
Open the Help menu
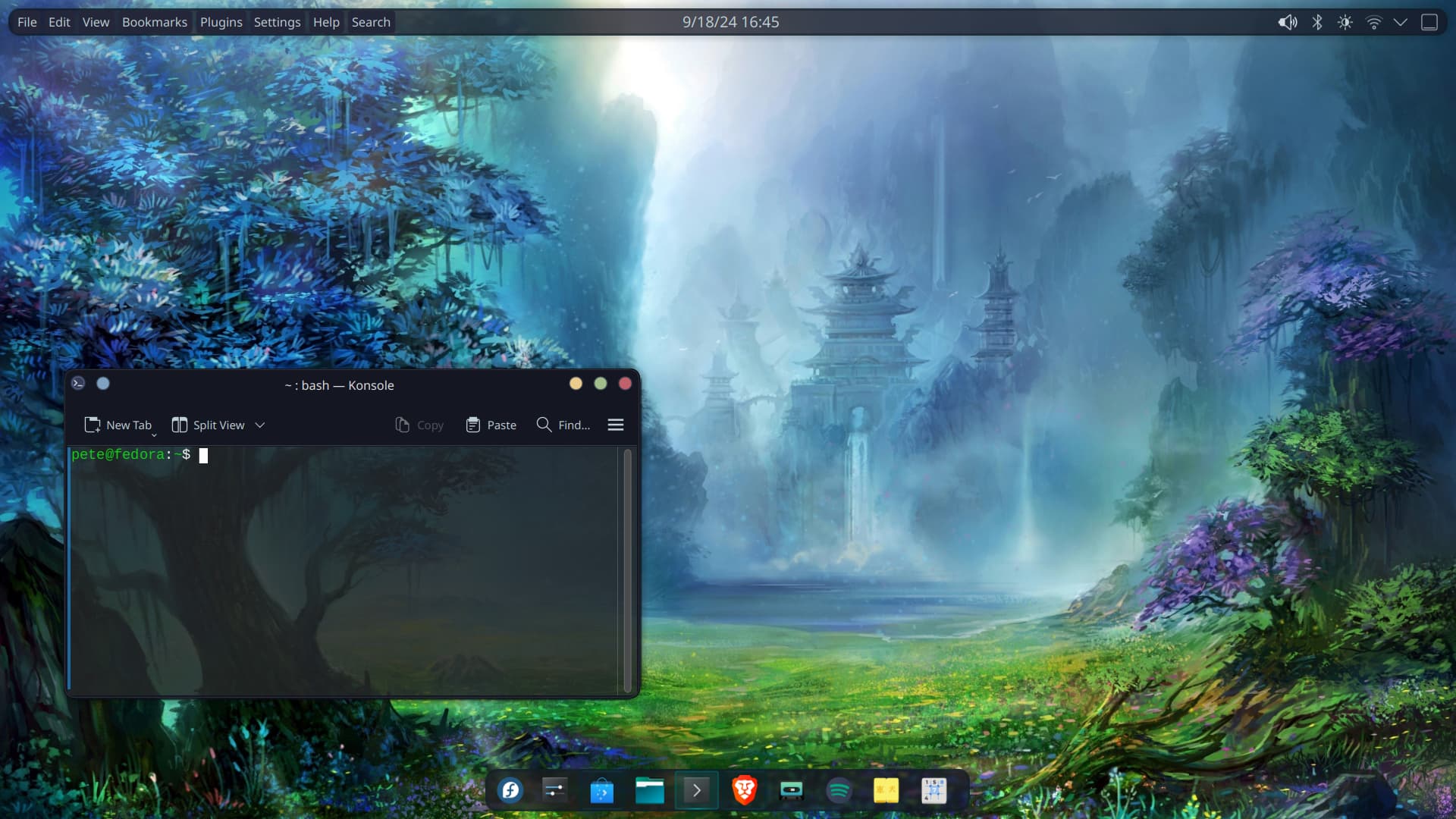(326, 22)
